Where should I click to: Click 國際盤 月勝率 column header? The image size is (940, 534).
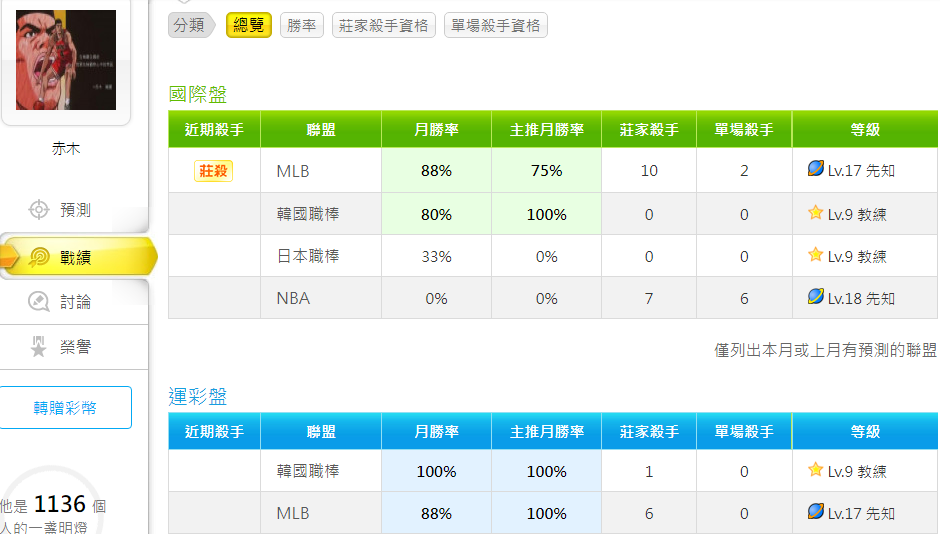coord(436,129)
